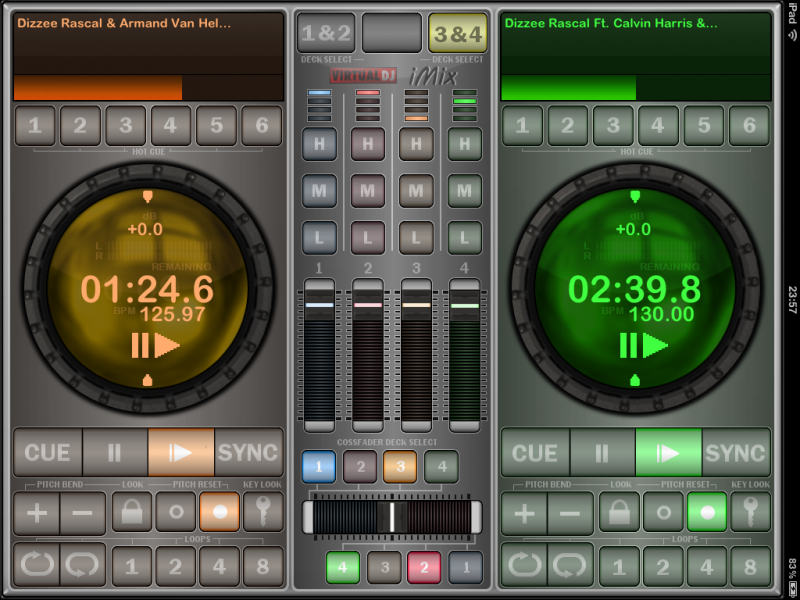
Task: Click the right jog wheel play/pause icon
Action: (x=643, y=345)
